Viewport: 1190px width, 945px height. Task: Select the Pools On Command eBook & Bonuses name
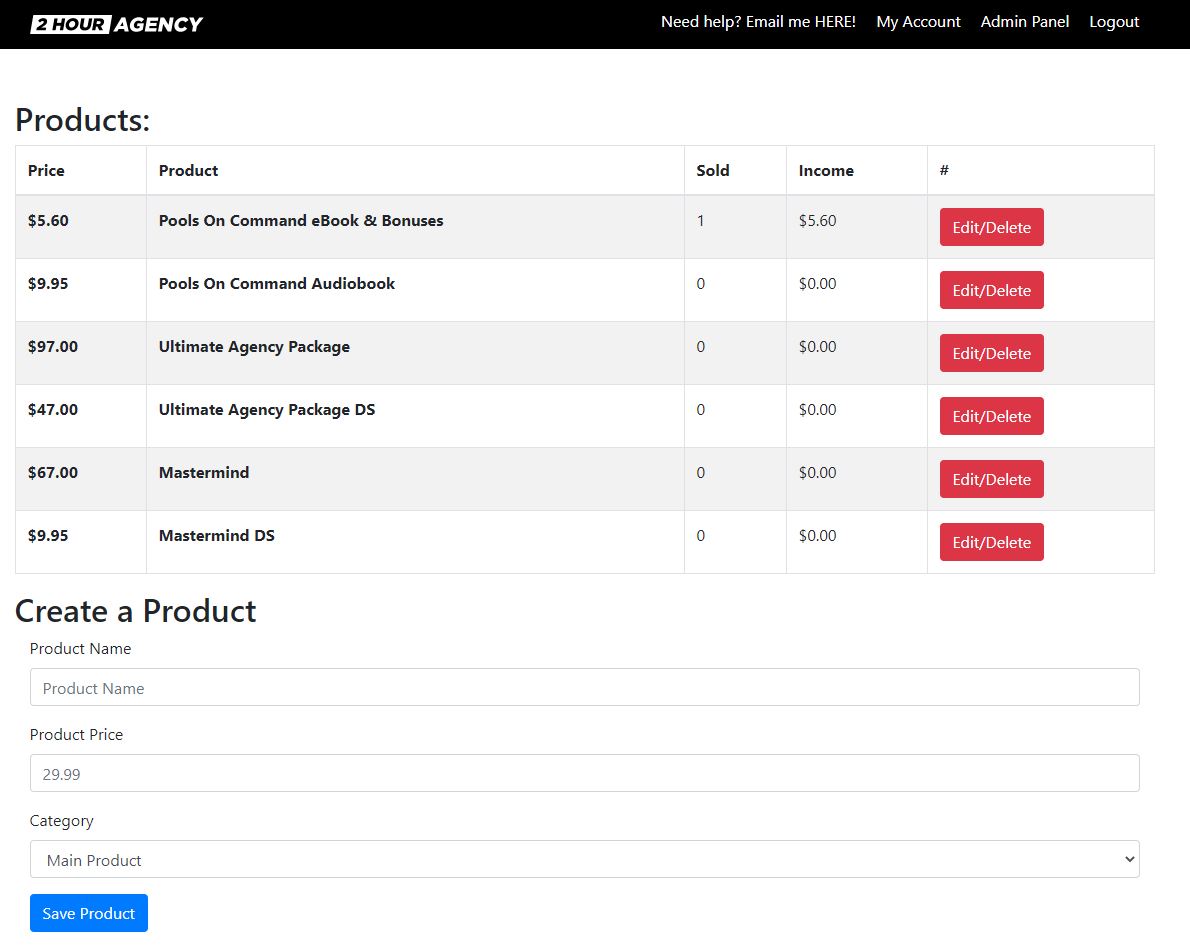301,221
